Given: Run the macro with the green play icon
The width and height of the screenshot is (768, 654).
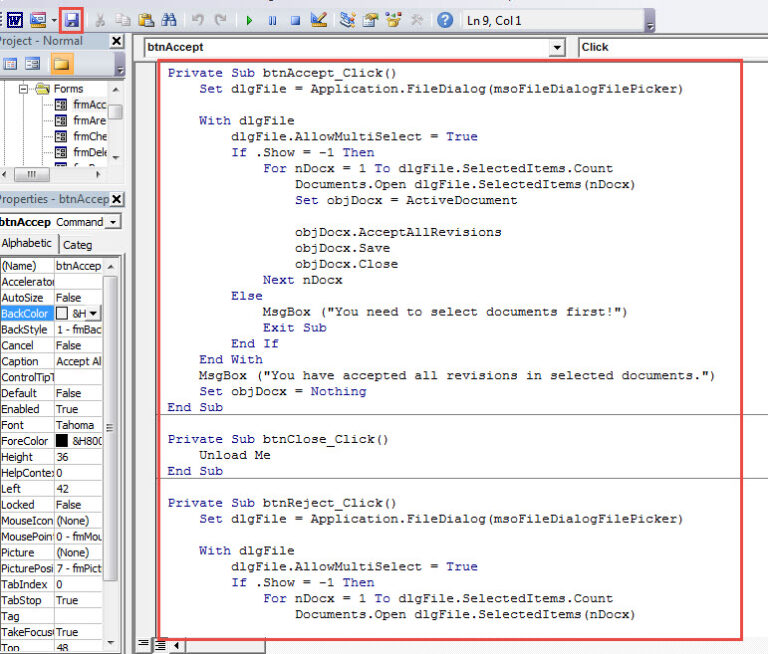Looking at the screenshot, I should coord(249,21).
